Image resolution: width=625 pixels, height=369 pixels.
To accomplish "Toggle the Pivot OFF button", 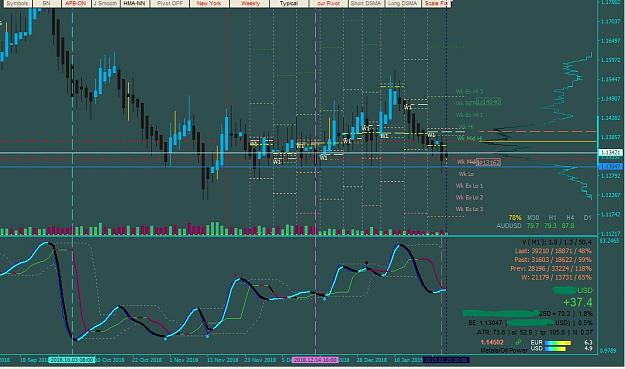I will [170, 3].
